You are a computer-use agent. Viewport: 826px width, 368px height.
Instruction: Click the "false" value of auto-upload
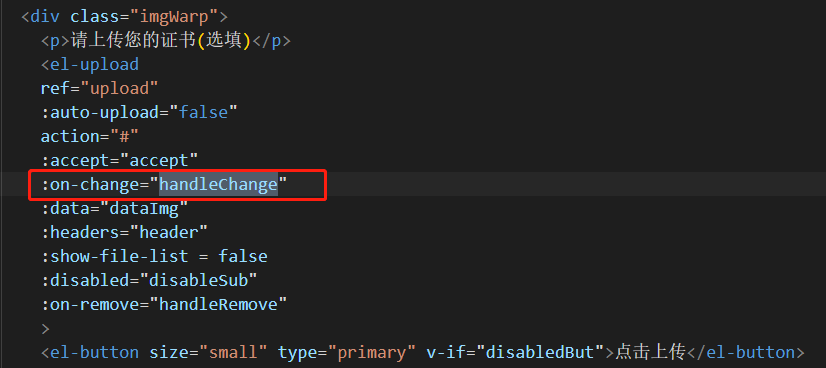[203, 113]
